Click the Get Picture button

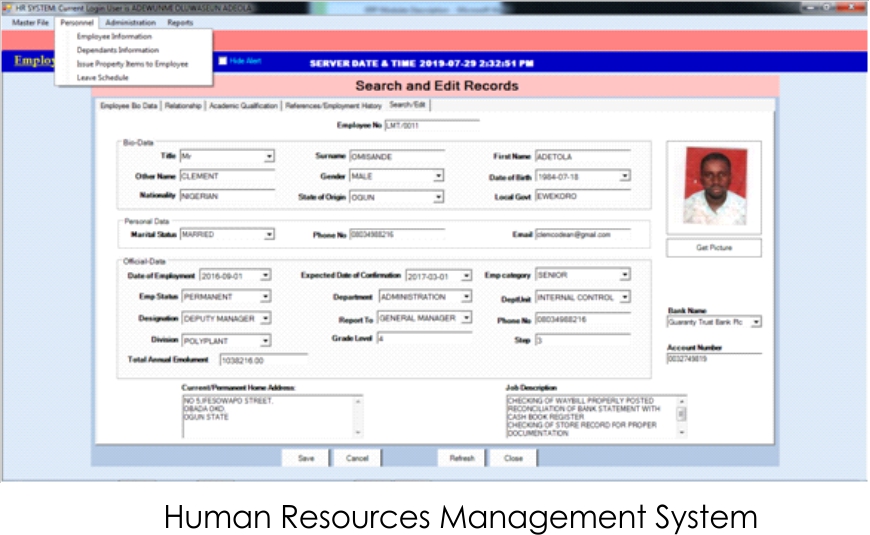tap(714, 247)
